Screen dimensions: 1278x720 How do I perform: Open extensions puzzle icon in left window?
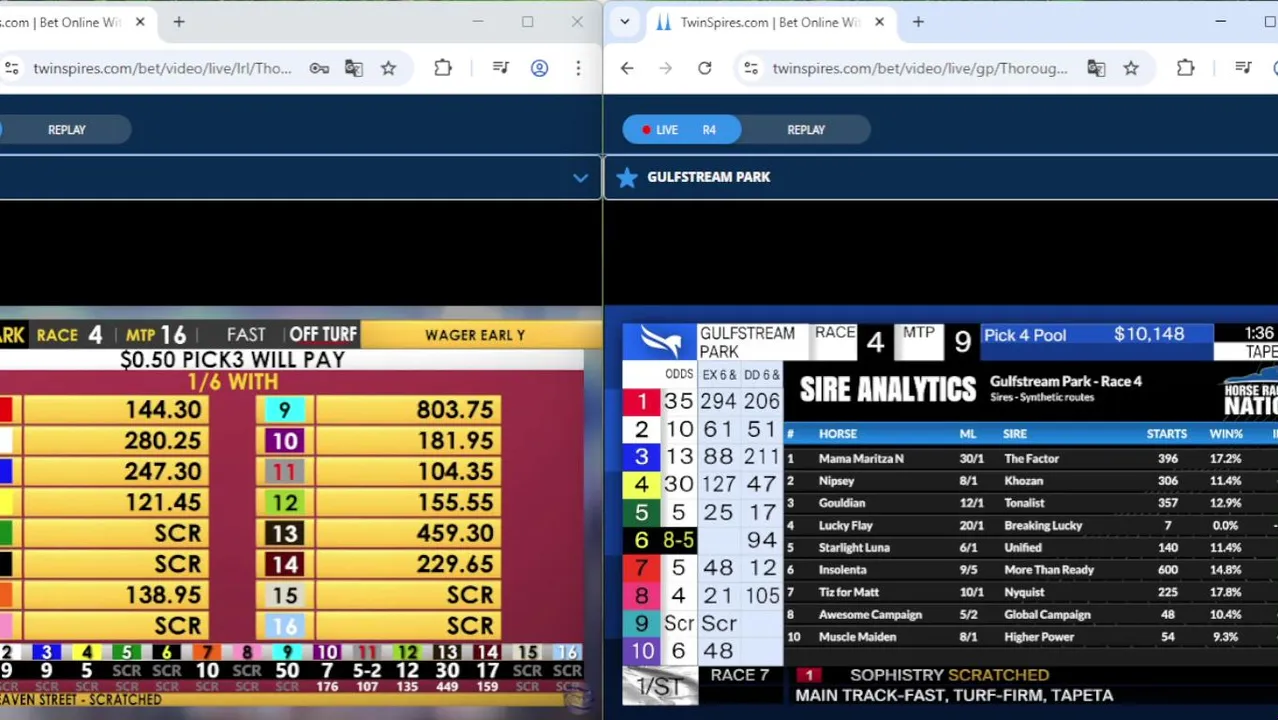click(443, 68)
